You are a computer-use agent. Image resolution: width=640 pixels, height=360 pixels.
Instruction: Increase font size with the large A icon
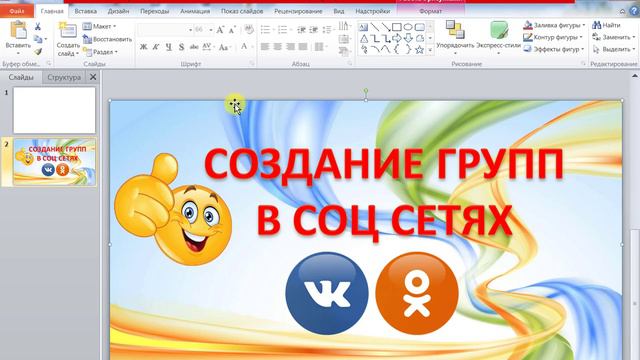coord(220,30)
